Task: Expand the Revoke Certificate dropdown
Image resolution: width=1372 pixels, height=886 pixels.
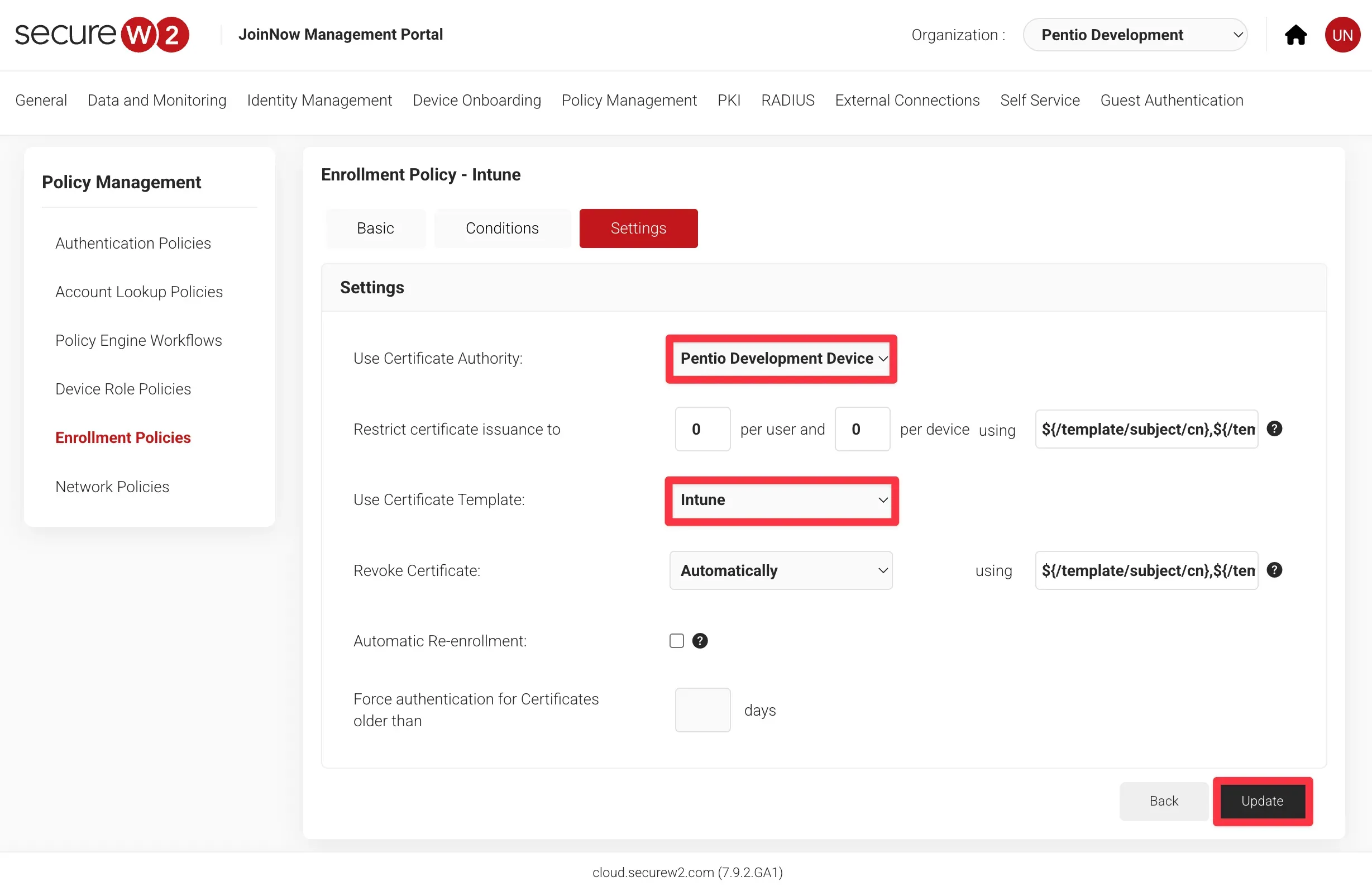Action: tap(780, 571)
